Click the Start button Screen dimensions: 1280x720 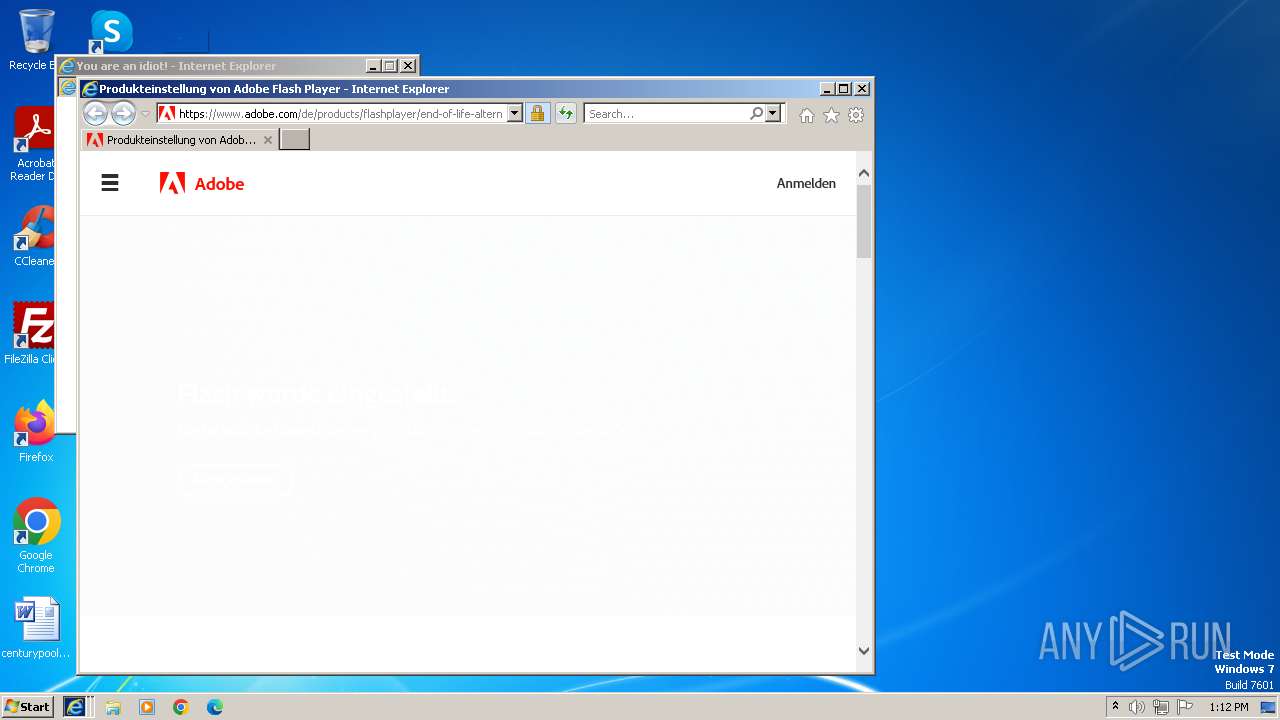tap(27, 706)
